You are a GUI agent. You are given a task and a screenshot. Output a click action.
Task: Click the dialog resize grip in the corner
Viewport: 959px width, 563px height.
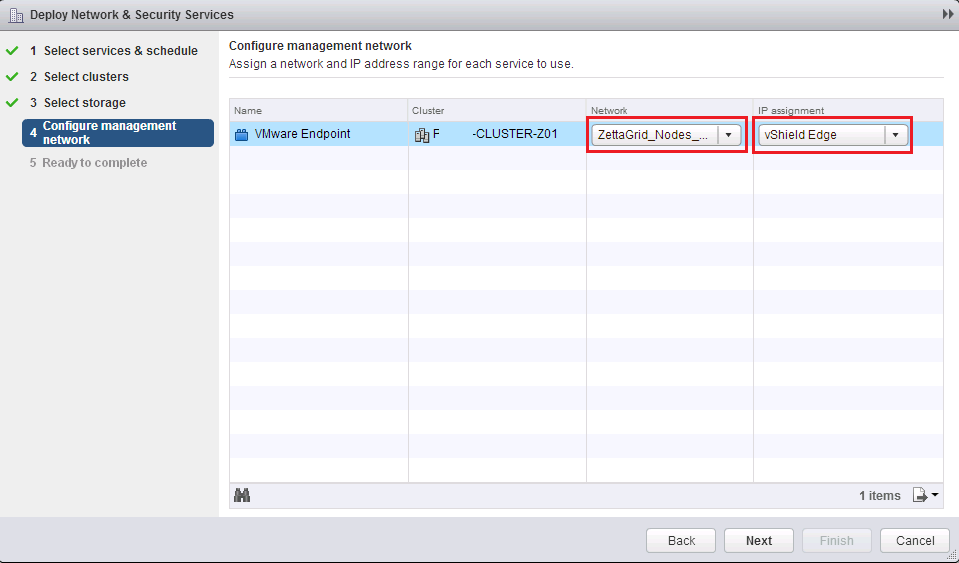953,555
